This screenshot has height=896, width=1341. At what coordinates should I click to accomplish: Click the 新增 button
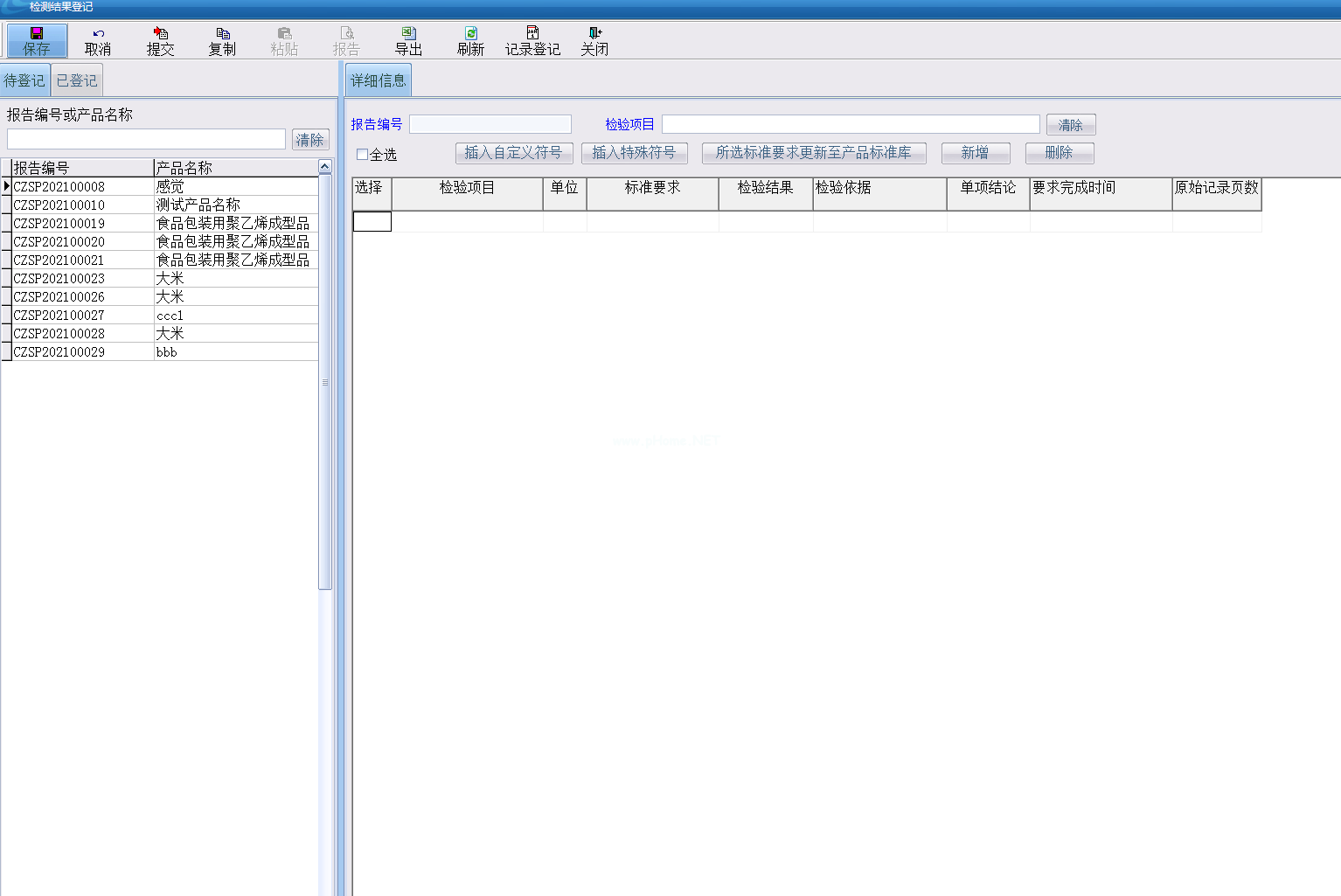975,153
